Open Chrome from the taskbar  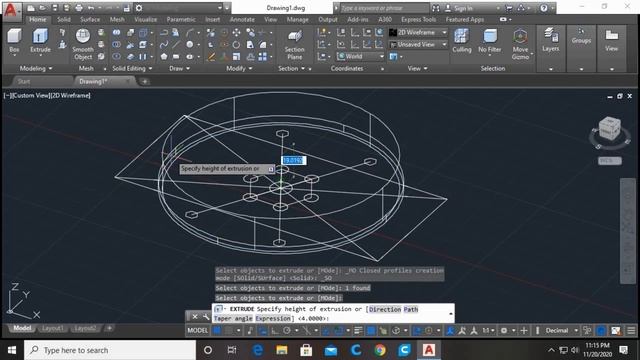point(380,350)
